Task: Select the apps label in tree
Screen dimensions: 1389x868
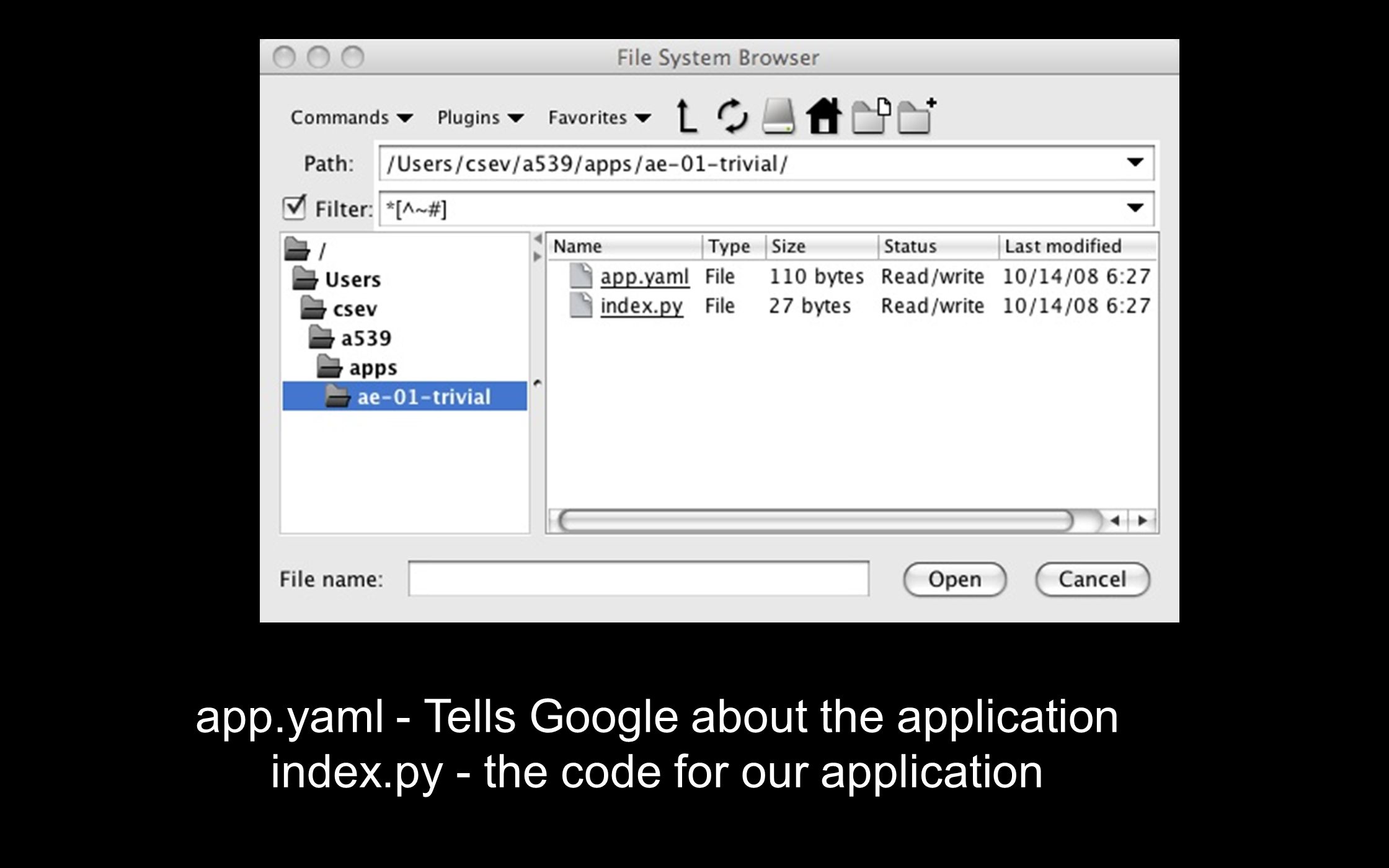Action: (x=373, y=367)
